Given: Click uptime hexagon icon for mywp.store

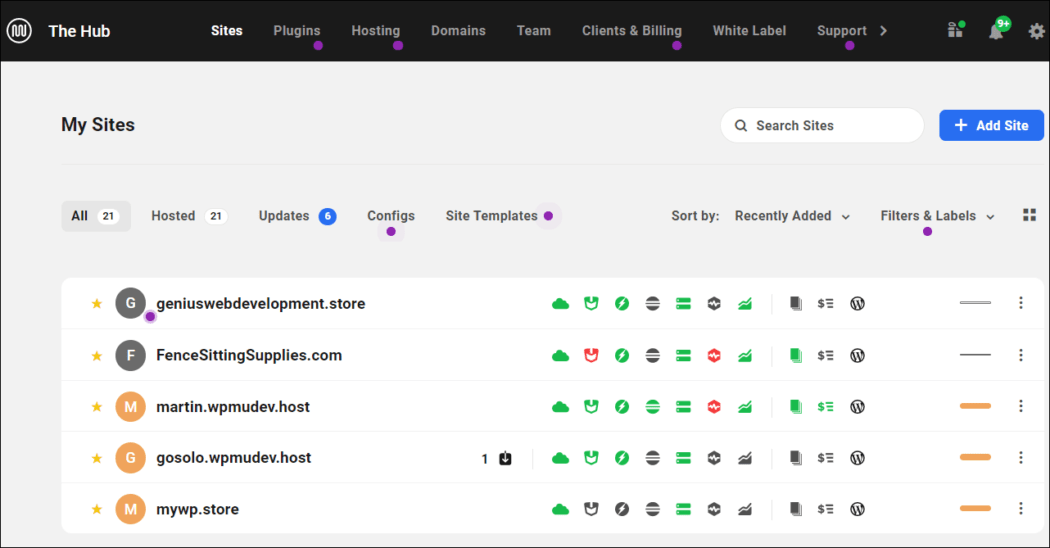Looking at the screenshot, I should 714,509.
